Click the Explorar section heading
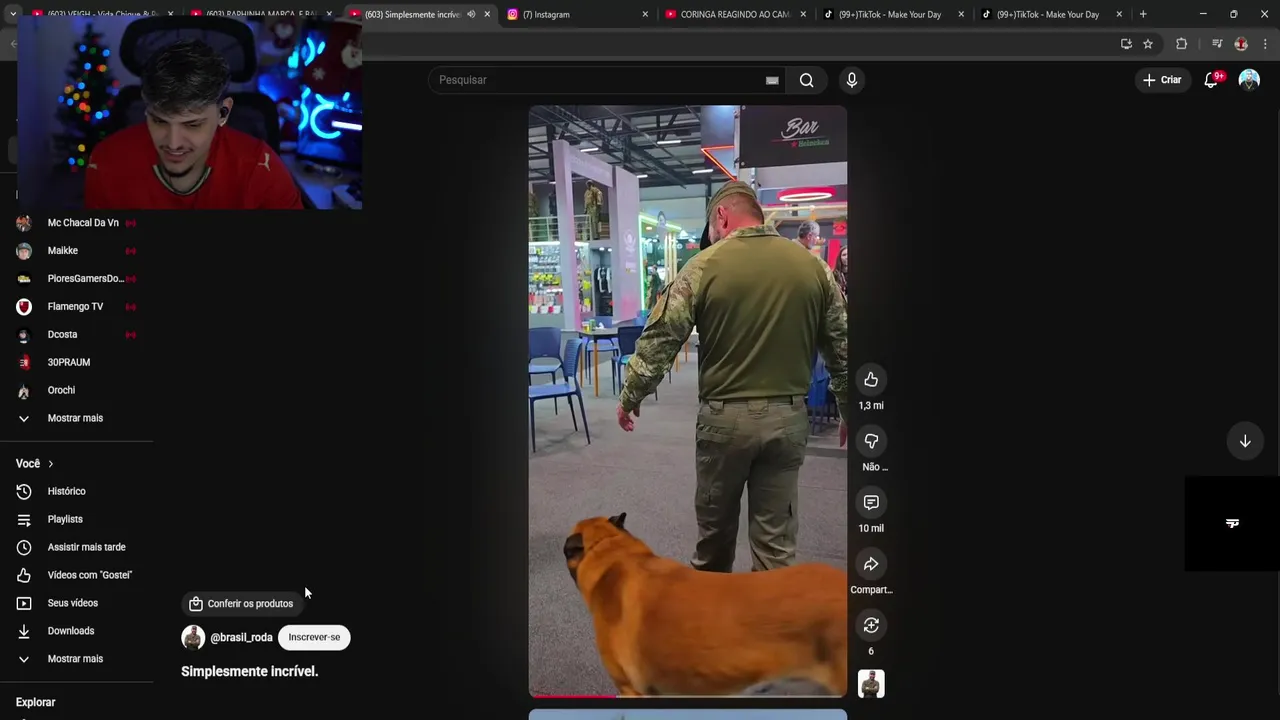This screenshot has height=720, width=1280. pos(36,702)
